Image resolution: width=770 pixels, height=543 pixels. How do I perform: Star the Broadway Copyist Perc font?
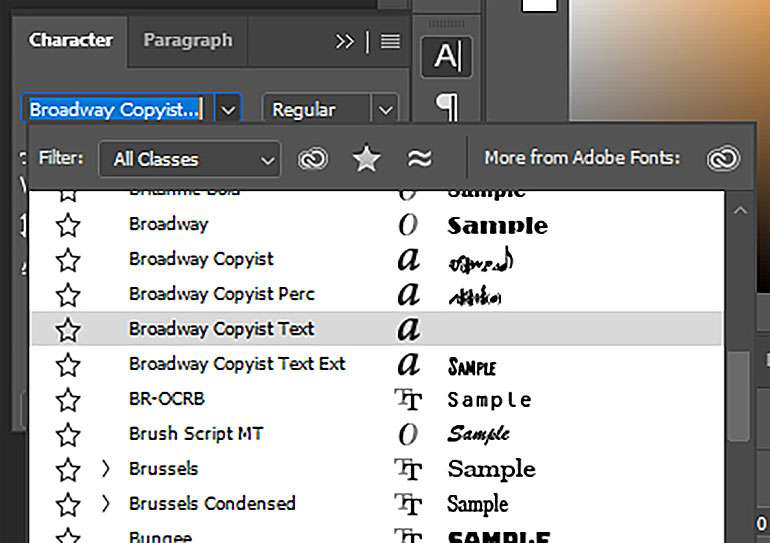tap(68, 295)
